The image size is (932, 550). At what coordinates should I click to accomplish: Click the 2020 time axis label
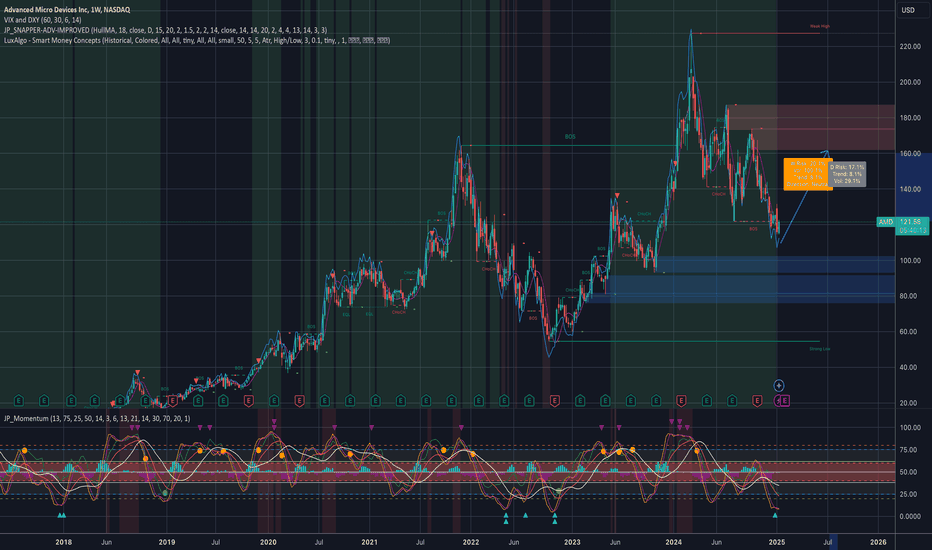(268, 542)
